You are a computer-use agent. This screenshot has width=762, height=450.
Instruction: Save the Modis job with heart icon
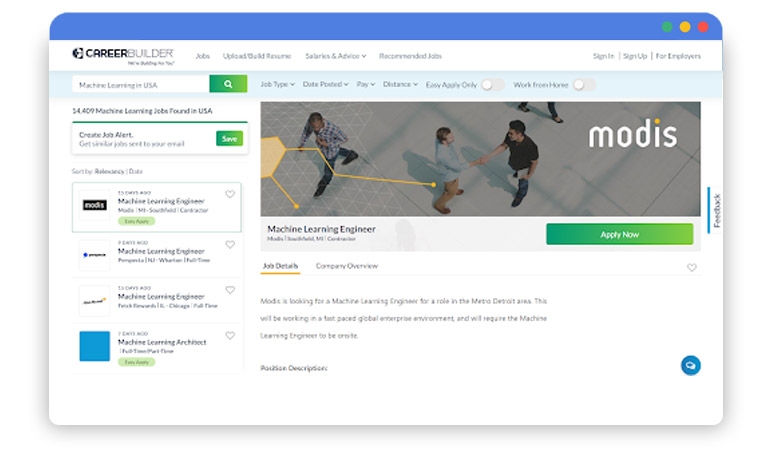click(230, 195)
